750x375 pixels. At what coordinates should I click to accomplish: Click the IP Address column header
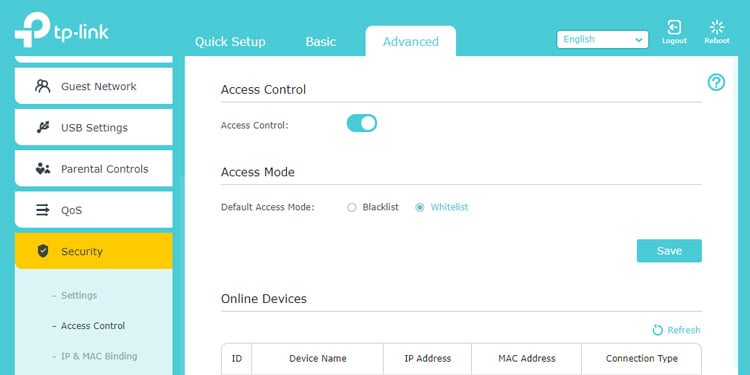point(427,358)
